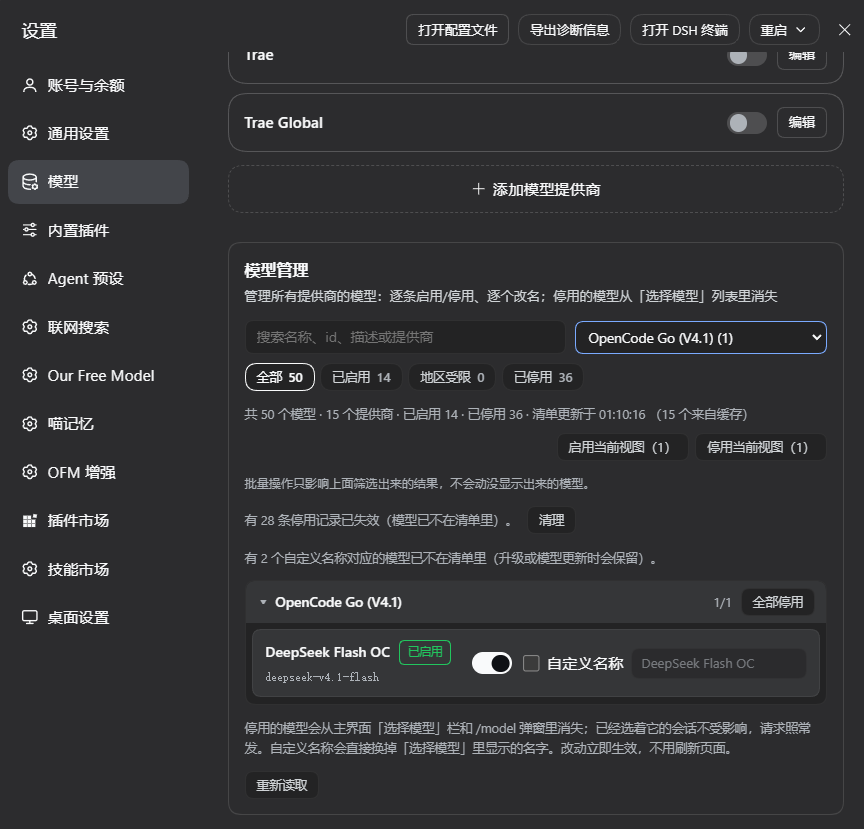Click the sliders icon beside 内置插件
This screenshot has height=829, width=864.
(30, 230)
